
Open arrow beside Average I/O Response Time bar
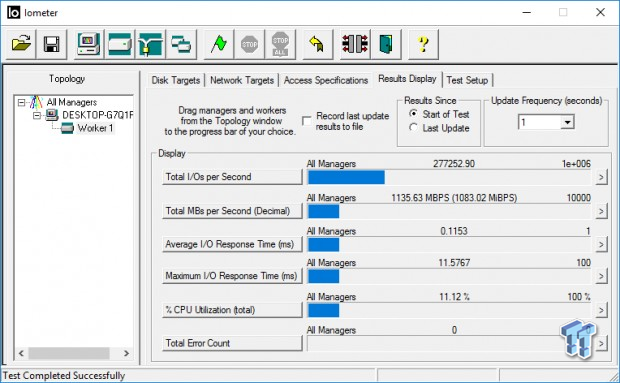601,244
